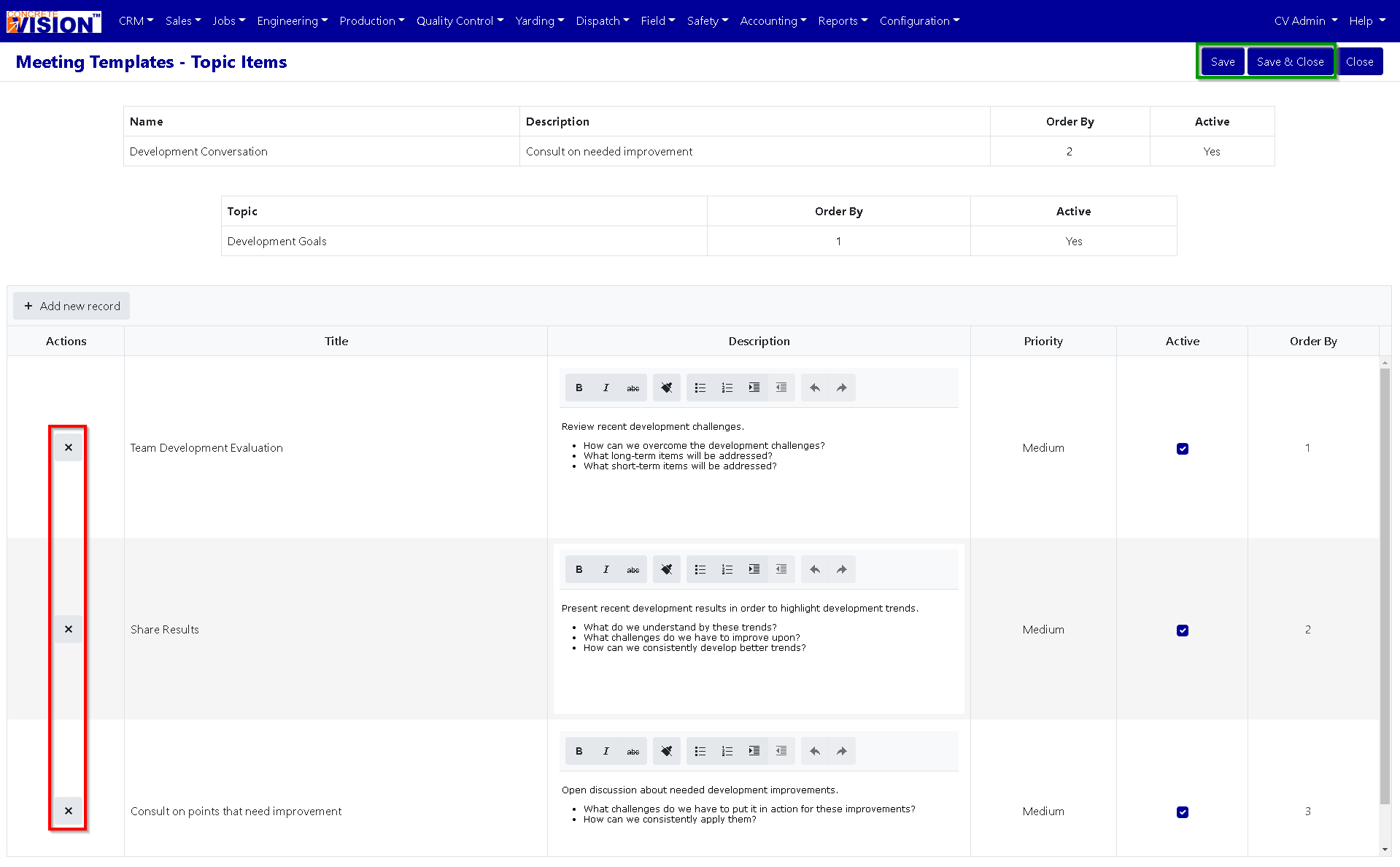
Task: Click Bold in Team Development Evaluation editor
Action: (x=579, y=388)
